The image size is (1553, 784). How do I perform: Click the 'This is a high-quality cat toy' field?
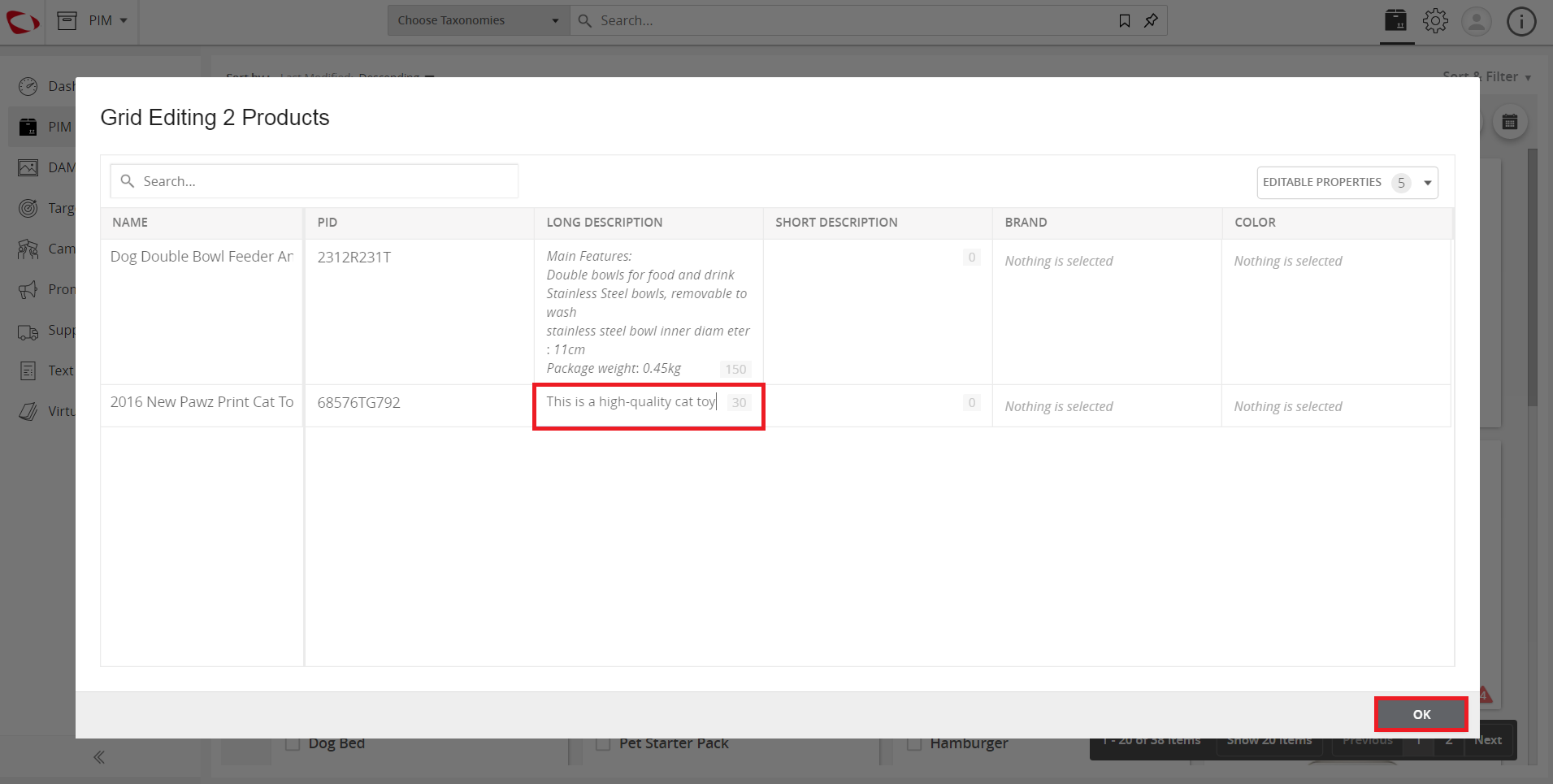click(x=649, y=406)
